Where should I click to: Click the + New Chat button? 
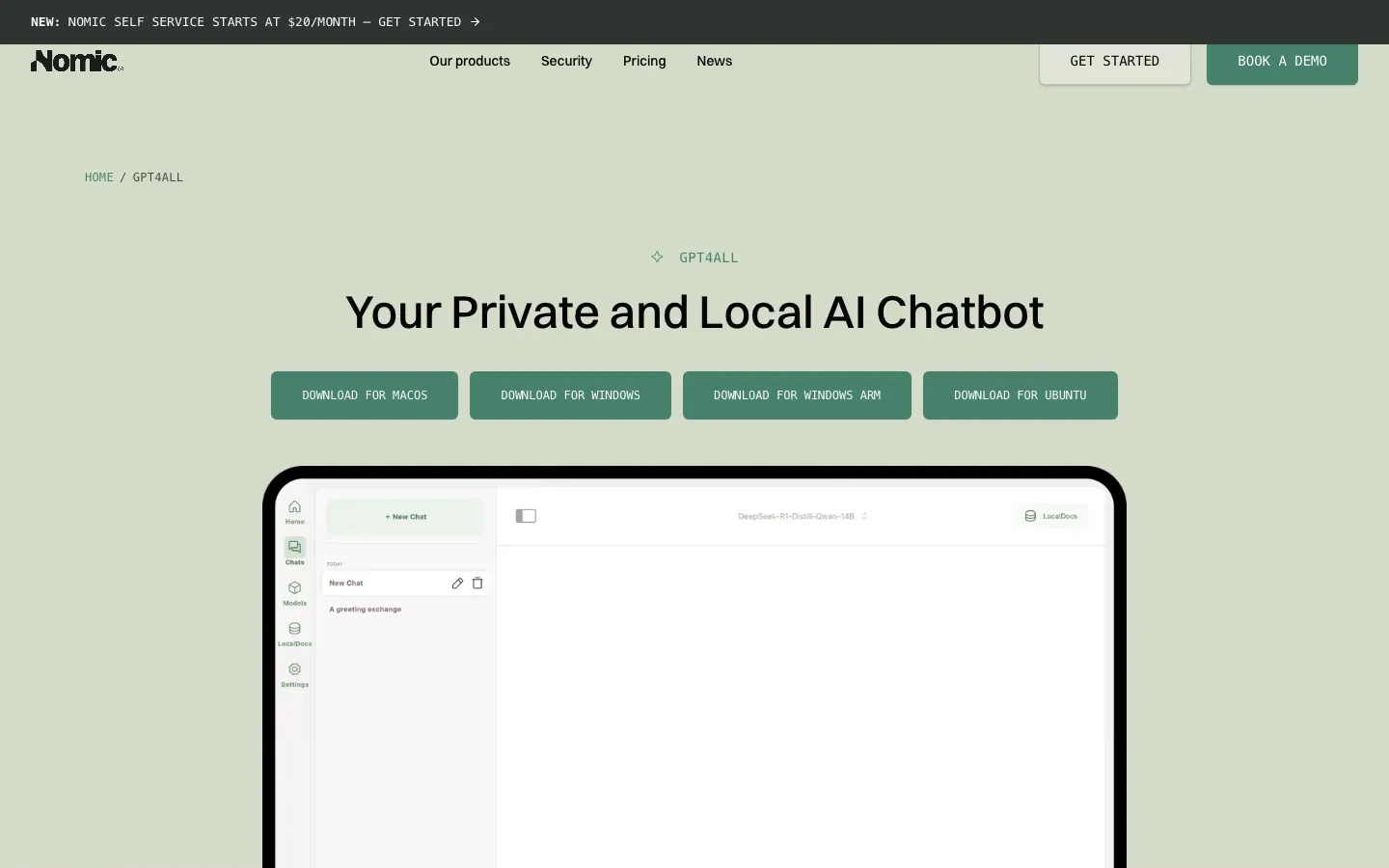[405, 516]
